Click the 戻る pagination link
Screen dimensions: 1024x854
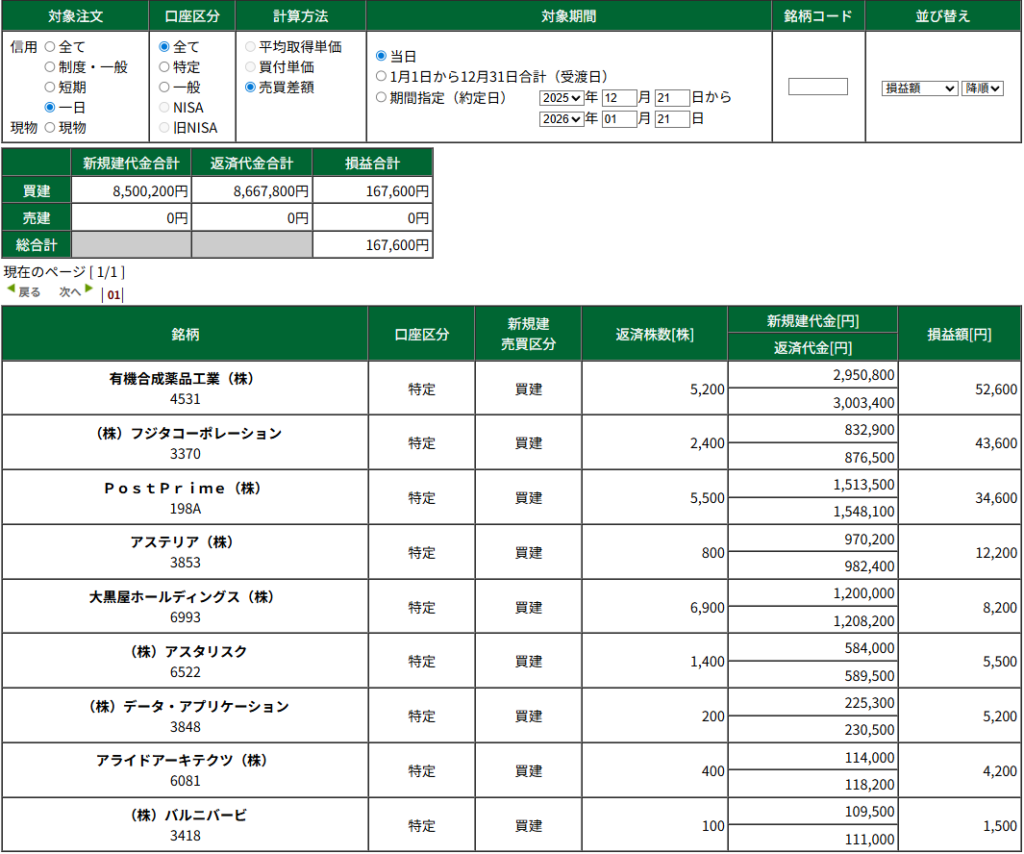tap(29, 292)
